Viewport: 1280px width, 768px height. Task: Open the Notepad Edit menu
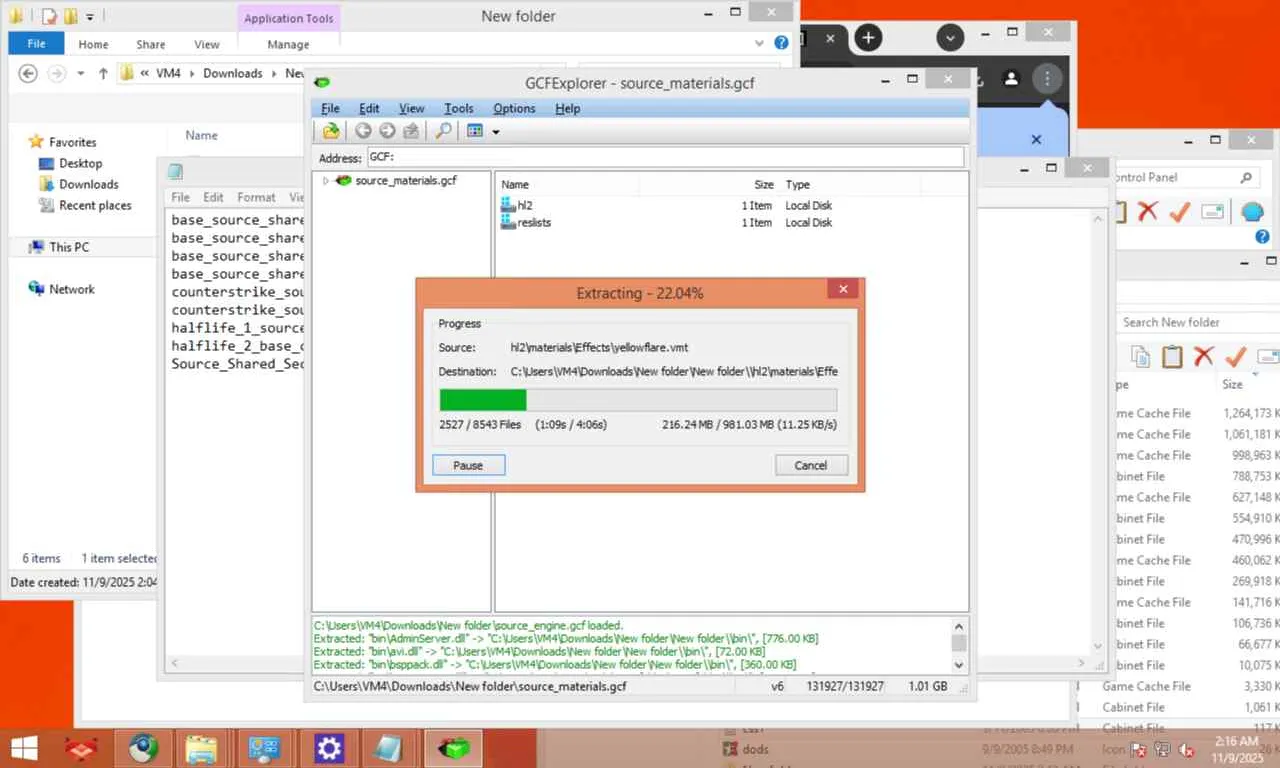coord(214,197)
